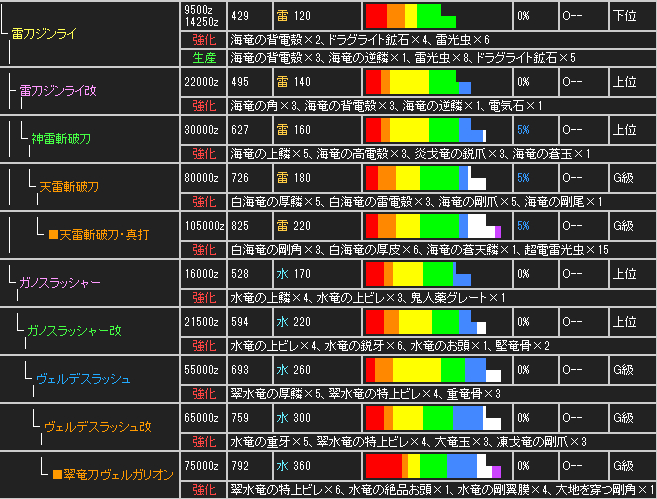This screenshot has height=499, width=657.
Task: Click the 生産 label for 雷刀ジンライ
Action: [x=204, y=58]
